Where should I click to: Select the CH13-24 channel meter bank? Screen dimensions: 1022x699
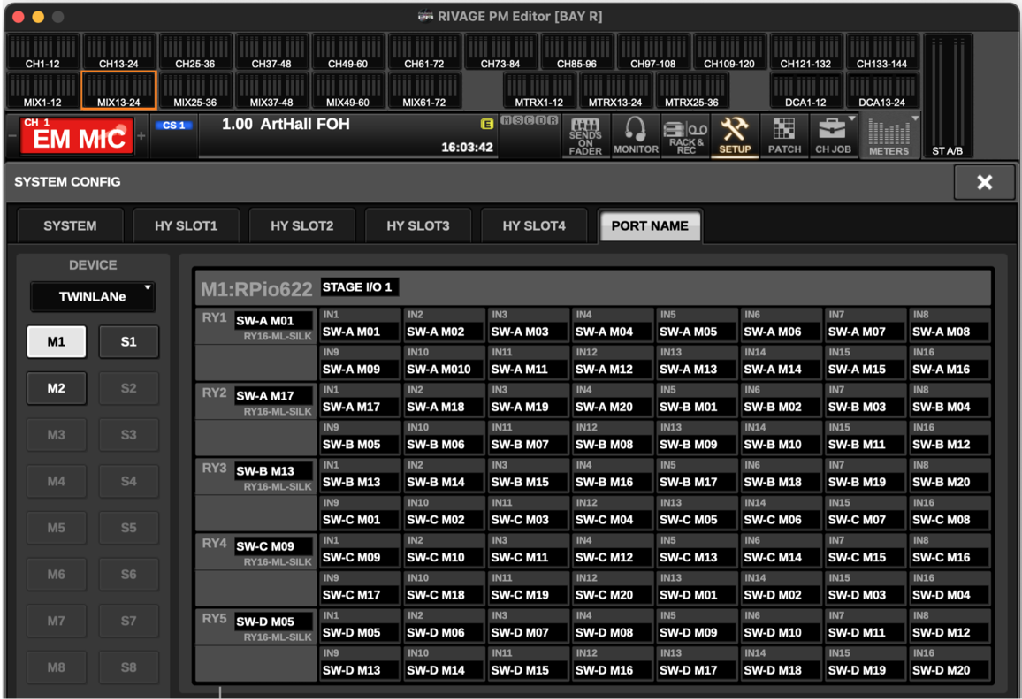(x=119, y=52)
